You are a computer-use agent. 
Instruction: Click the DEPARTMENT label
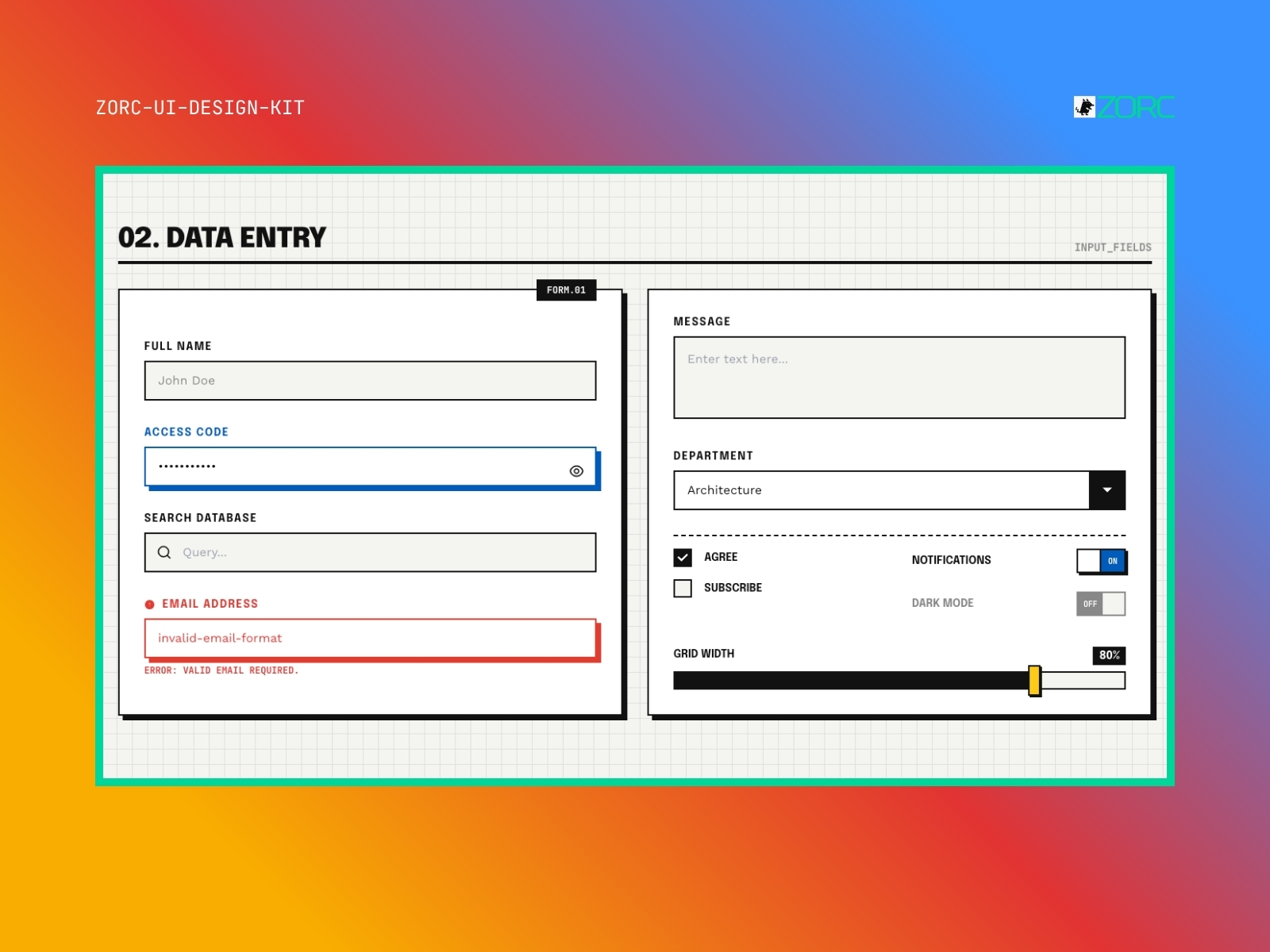pyautogui.click(x=713, y=455)
